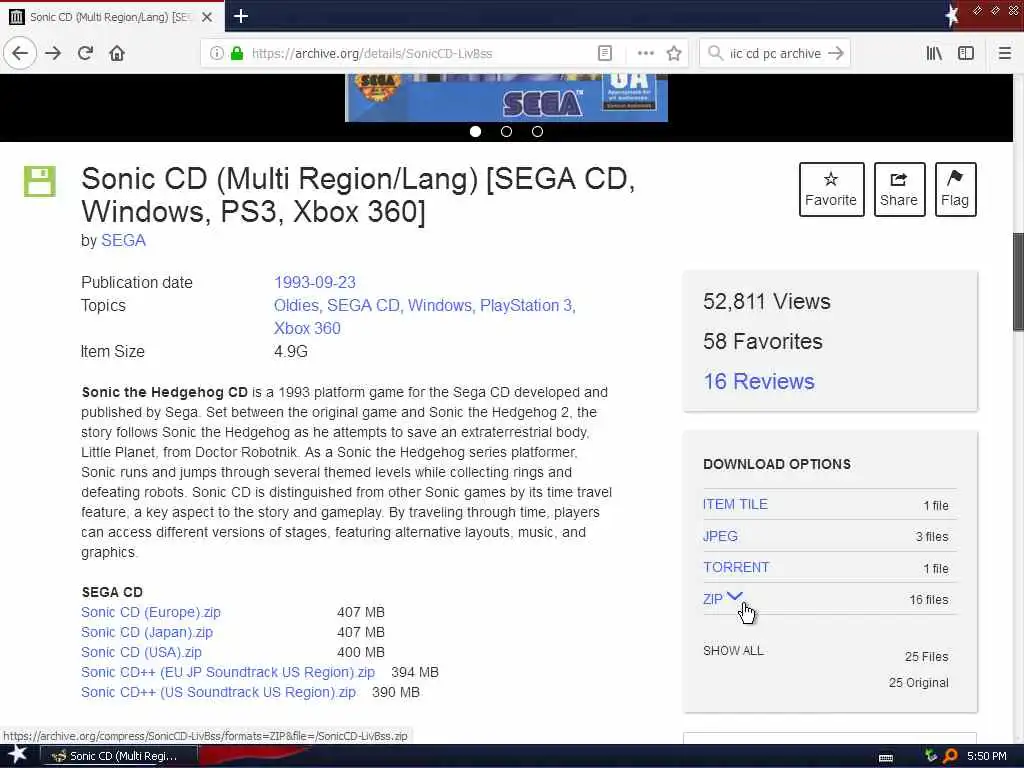The height and width of the screenshot is (768, 1024).
Task: Click the white star in title bar
Action: (x=952, y=16)
